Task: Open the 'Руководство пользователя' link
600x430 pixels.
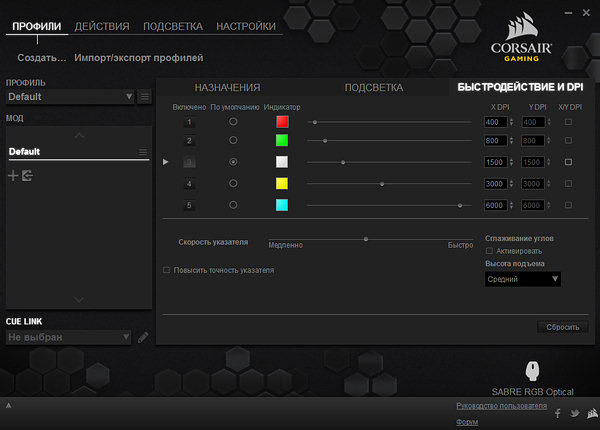Action: pyautogui.click(x=501, y=406)
